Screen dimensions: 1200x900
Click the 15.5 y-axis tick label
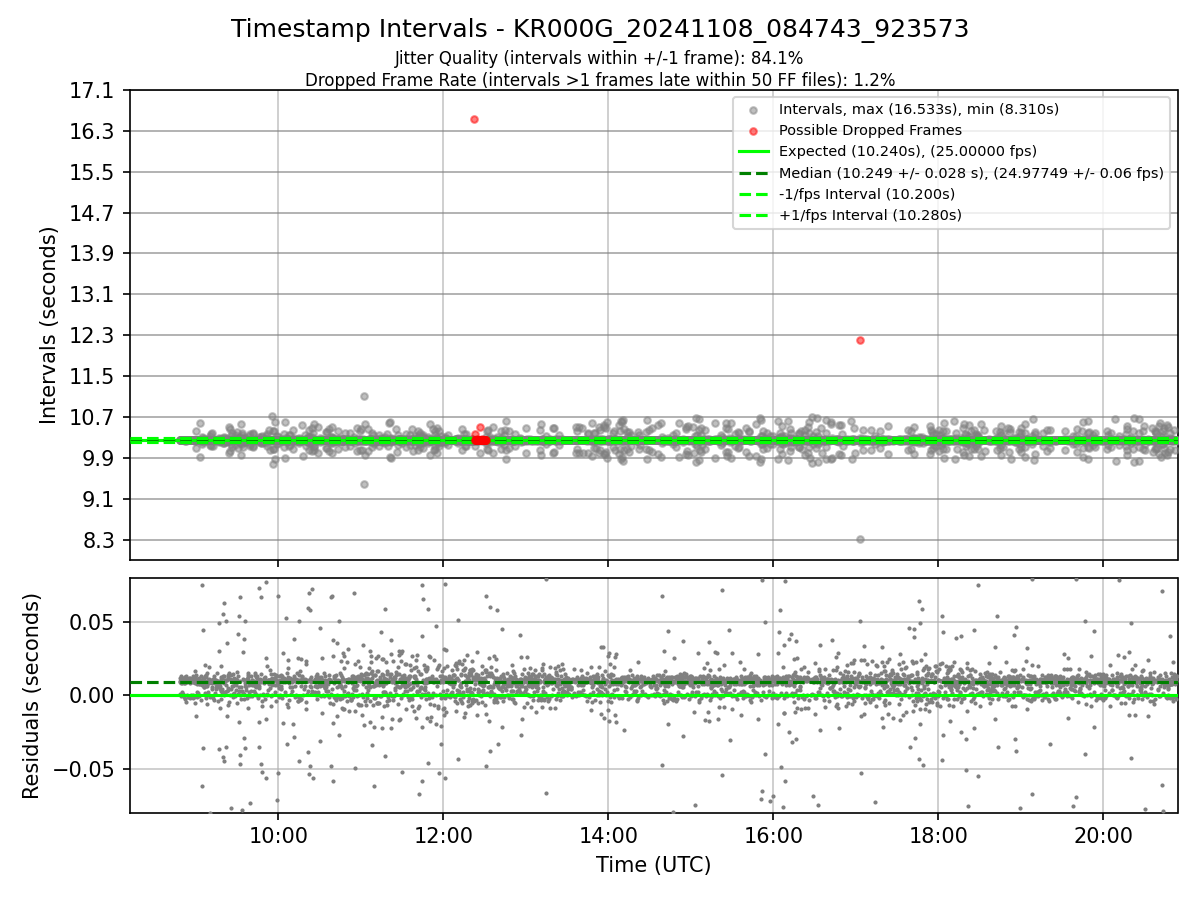(x=94, y=172)
